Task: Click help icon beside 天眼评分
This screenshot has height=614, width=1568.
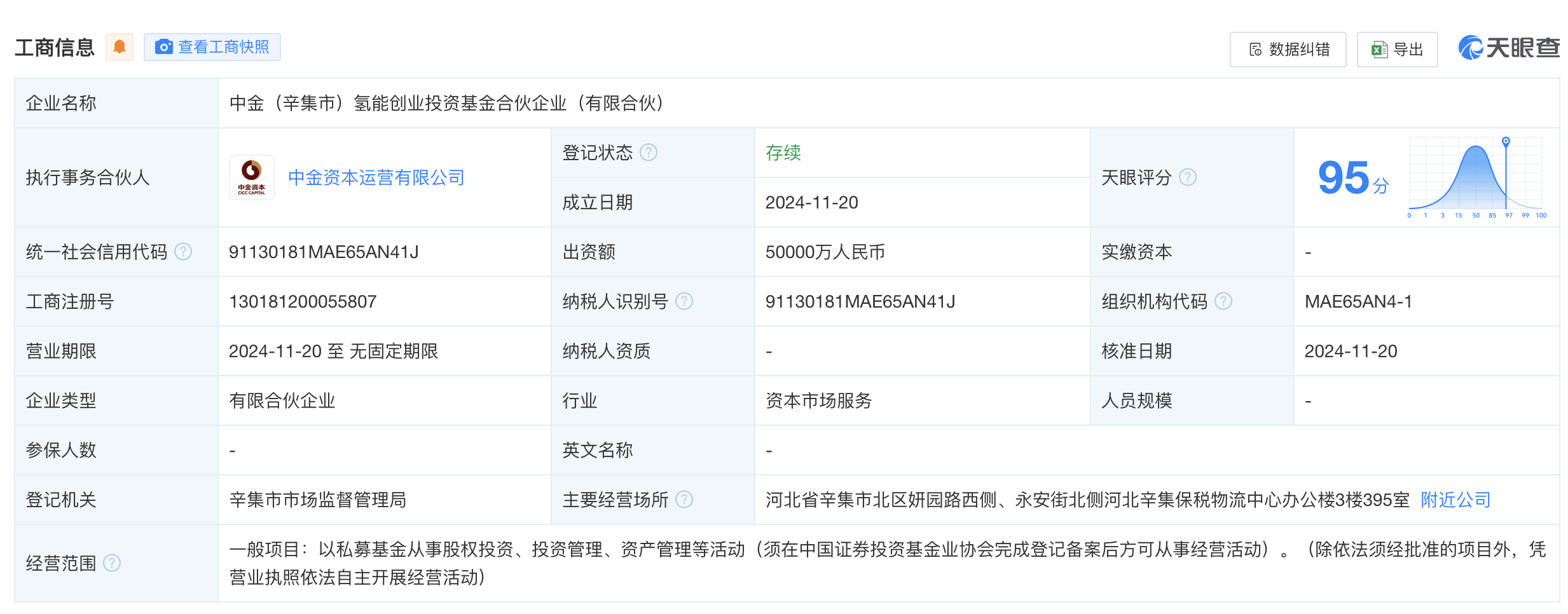Action: (x=1188, y=177)
